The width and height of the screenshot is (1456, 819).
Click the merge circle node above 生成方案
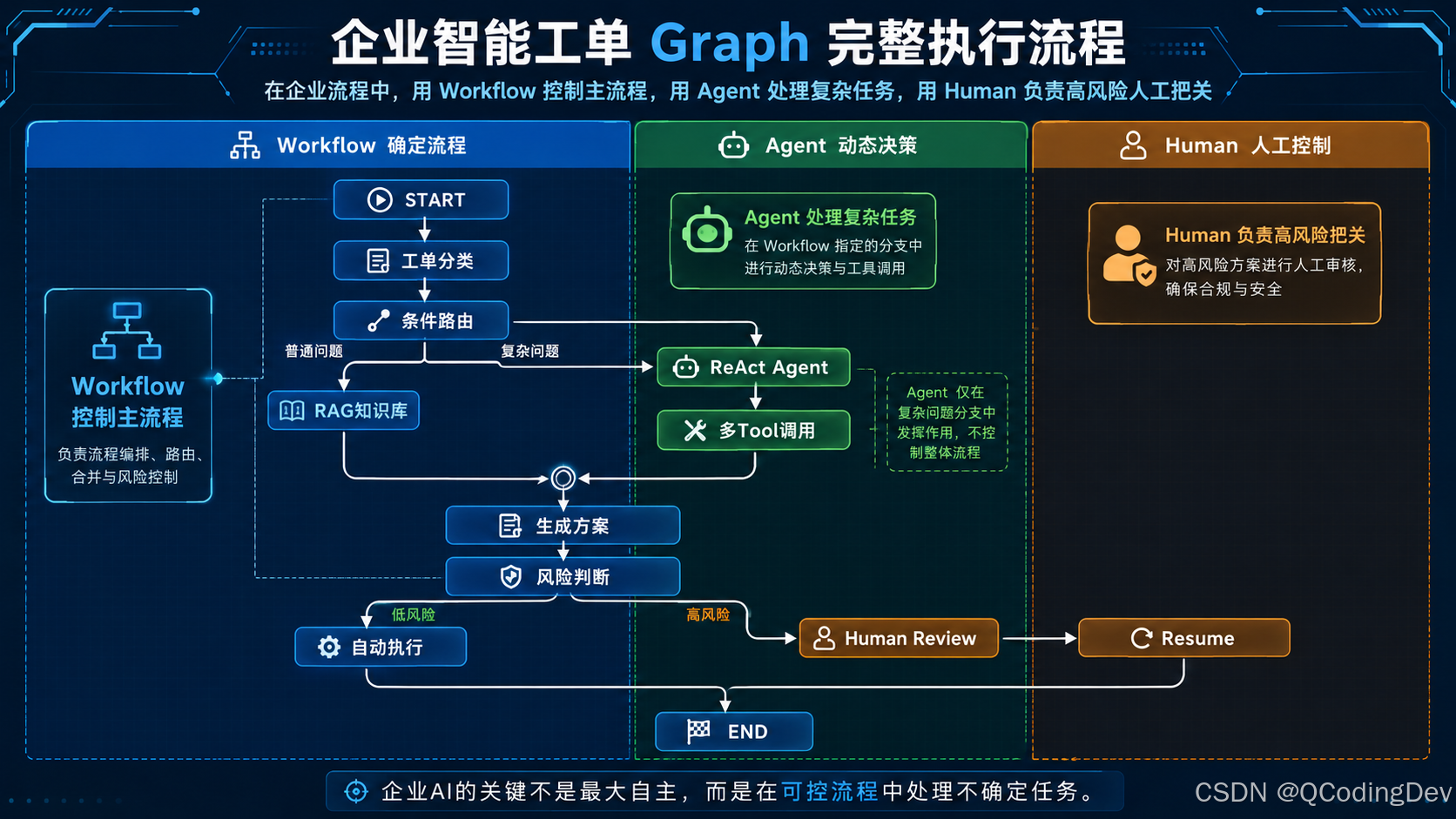563,478
